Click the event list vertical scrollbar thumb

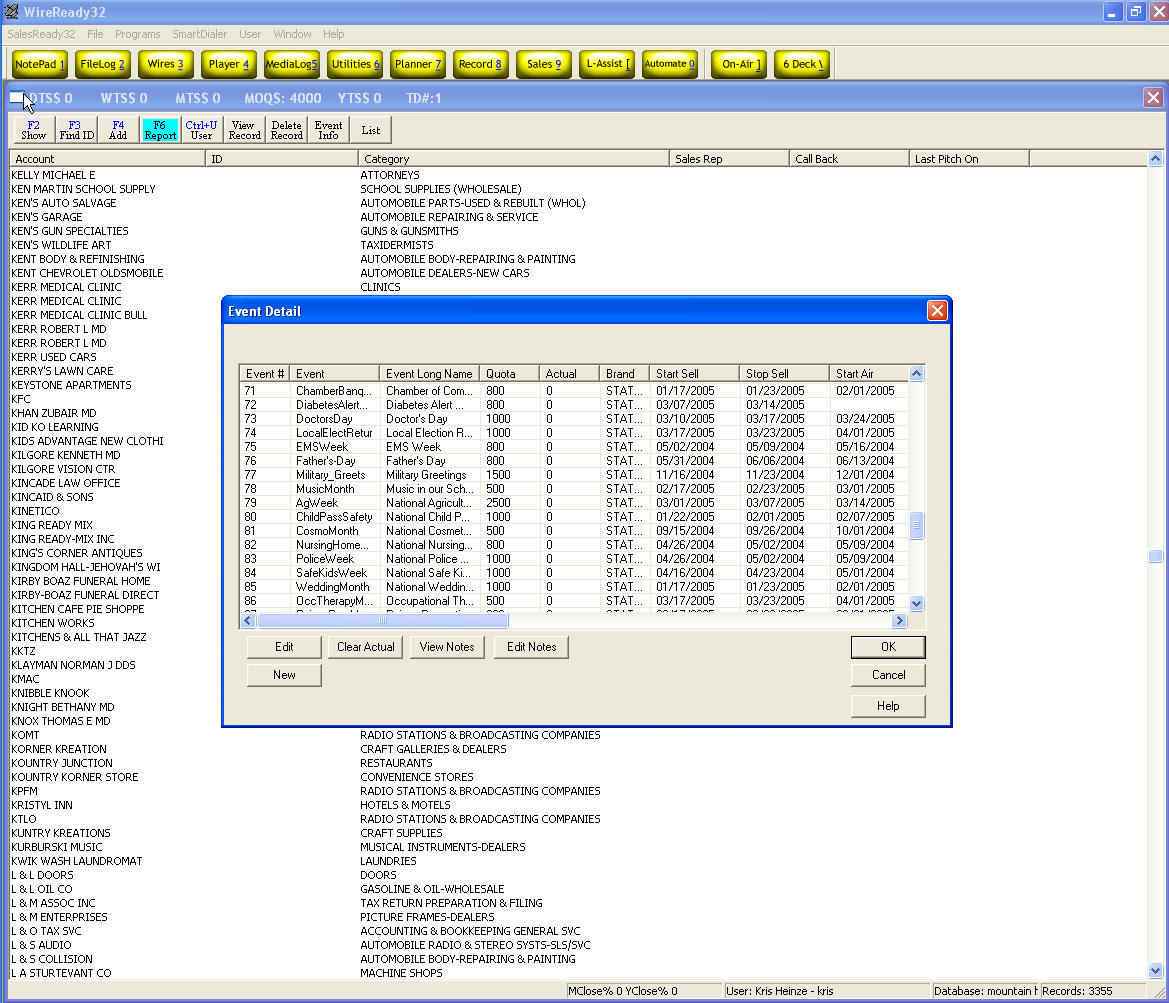pos(916,525)
